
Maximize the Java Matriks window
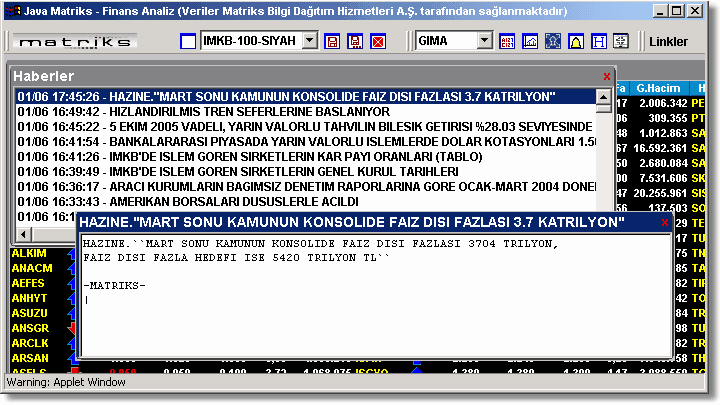[x=677, y=11]
